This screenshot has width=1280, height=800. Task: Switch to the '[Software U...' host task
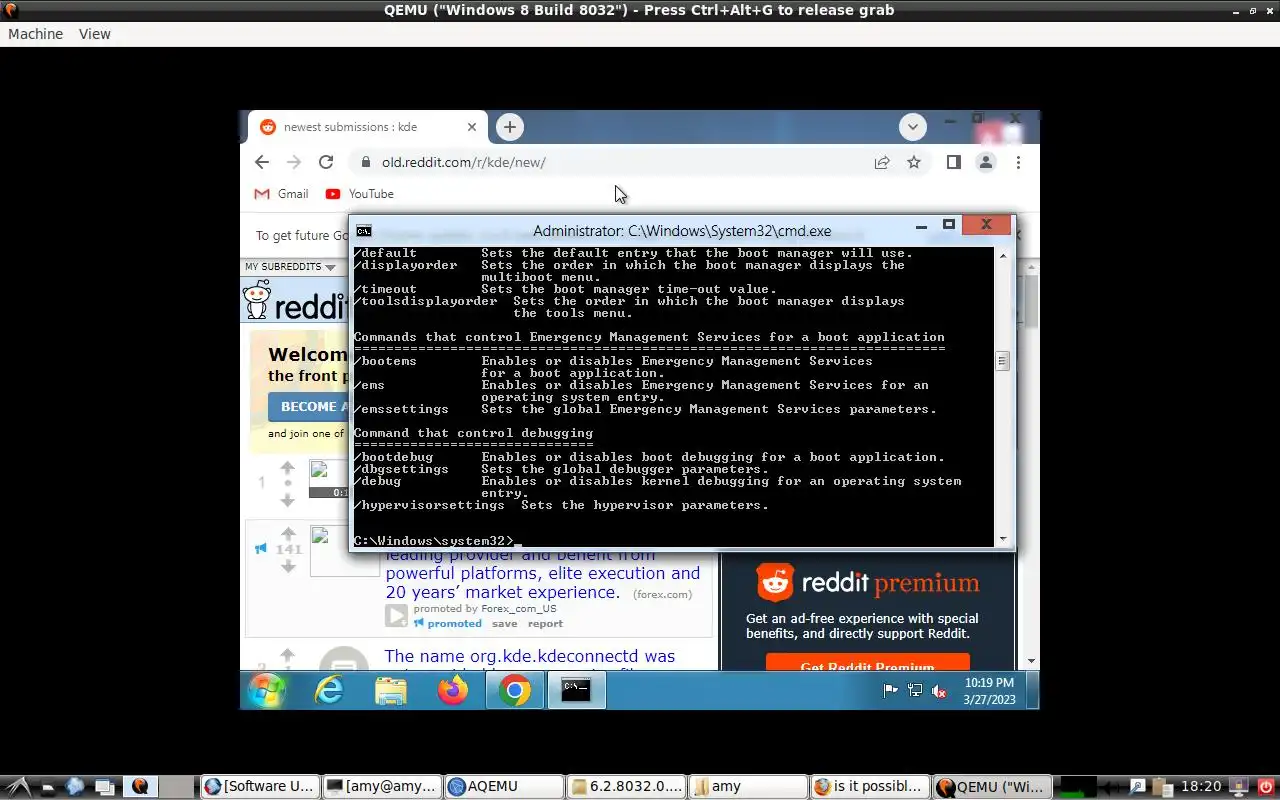[260, 786]
